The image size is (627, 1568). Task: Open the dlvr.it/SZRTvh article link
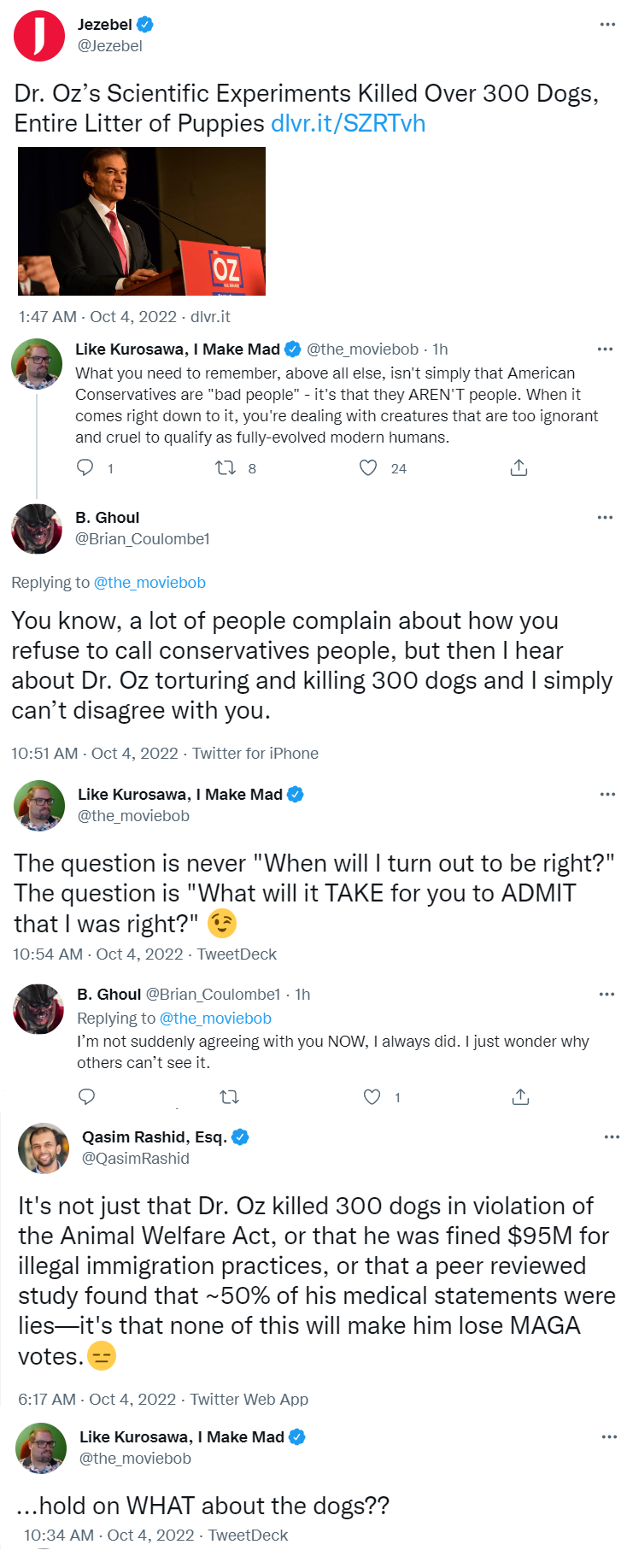(348, 124)
